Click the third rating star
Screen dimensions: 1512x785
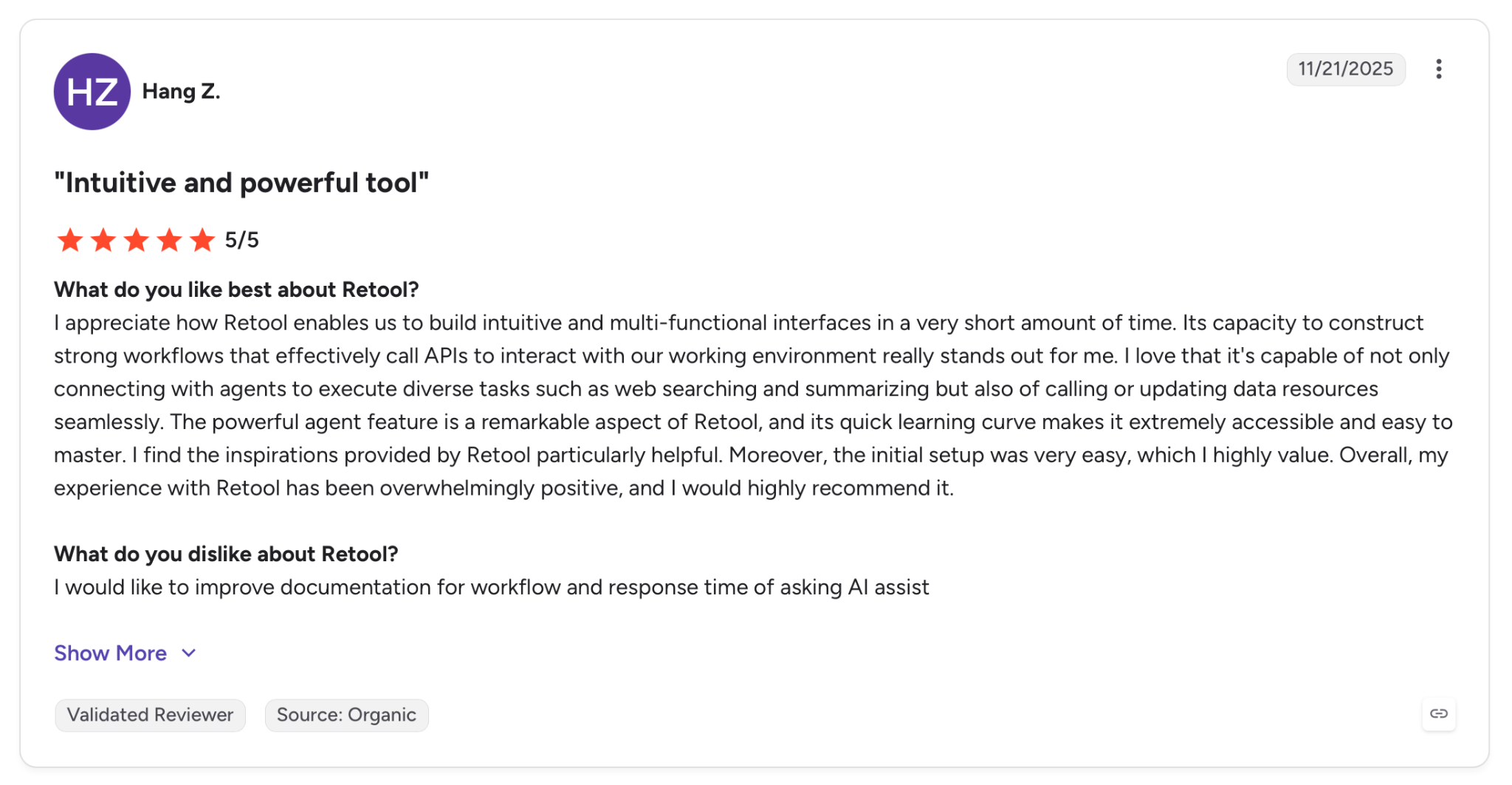(137, 240)
